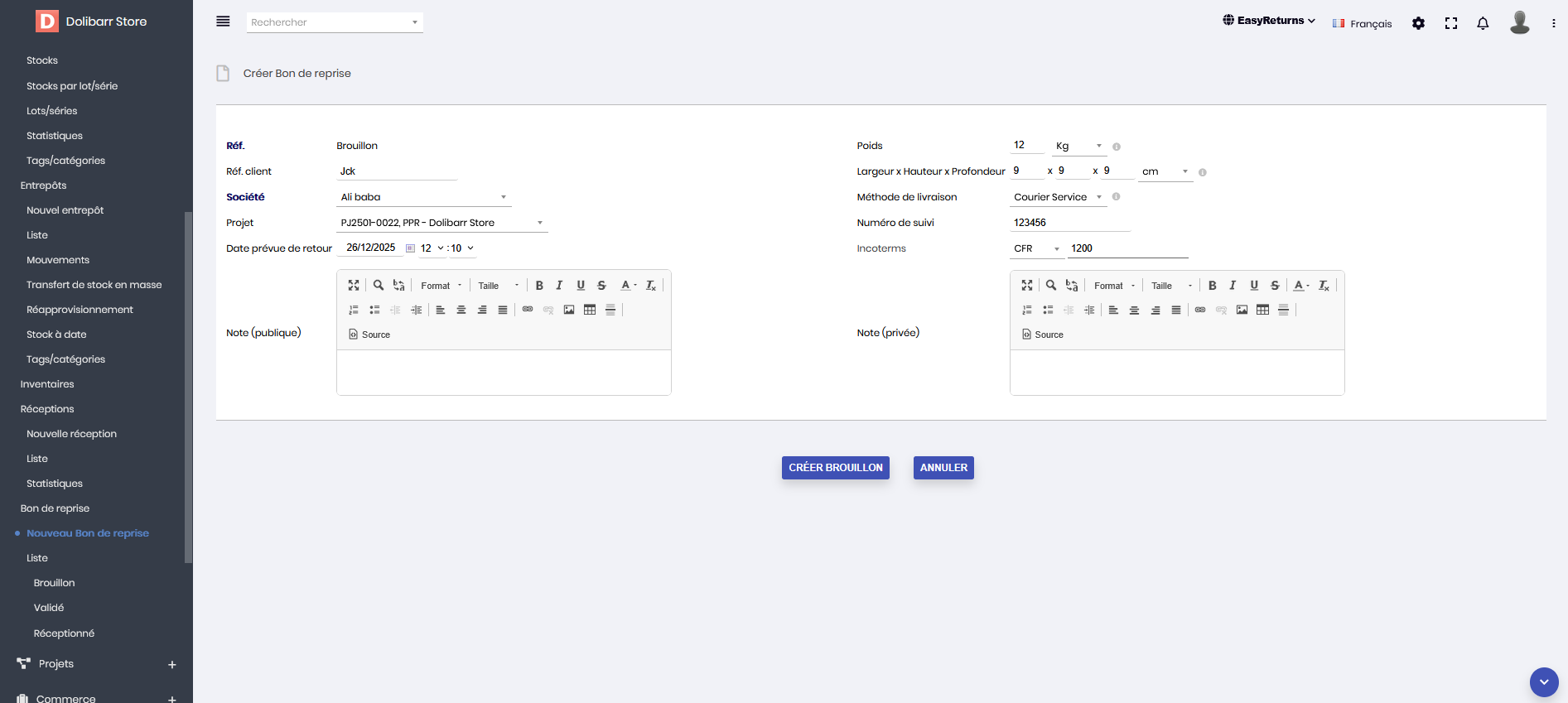Click the hamburger menu icon in top bar
1568x703 pixels.
(x=223, y=22)
